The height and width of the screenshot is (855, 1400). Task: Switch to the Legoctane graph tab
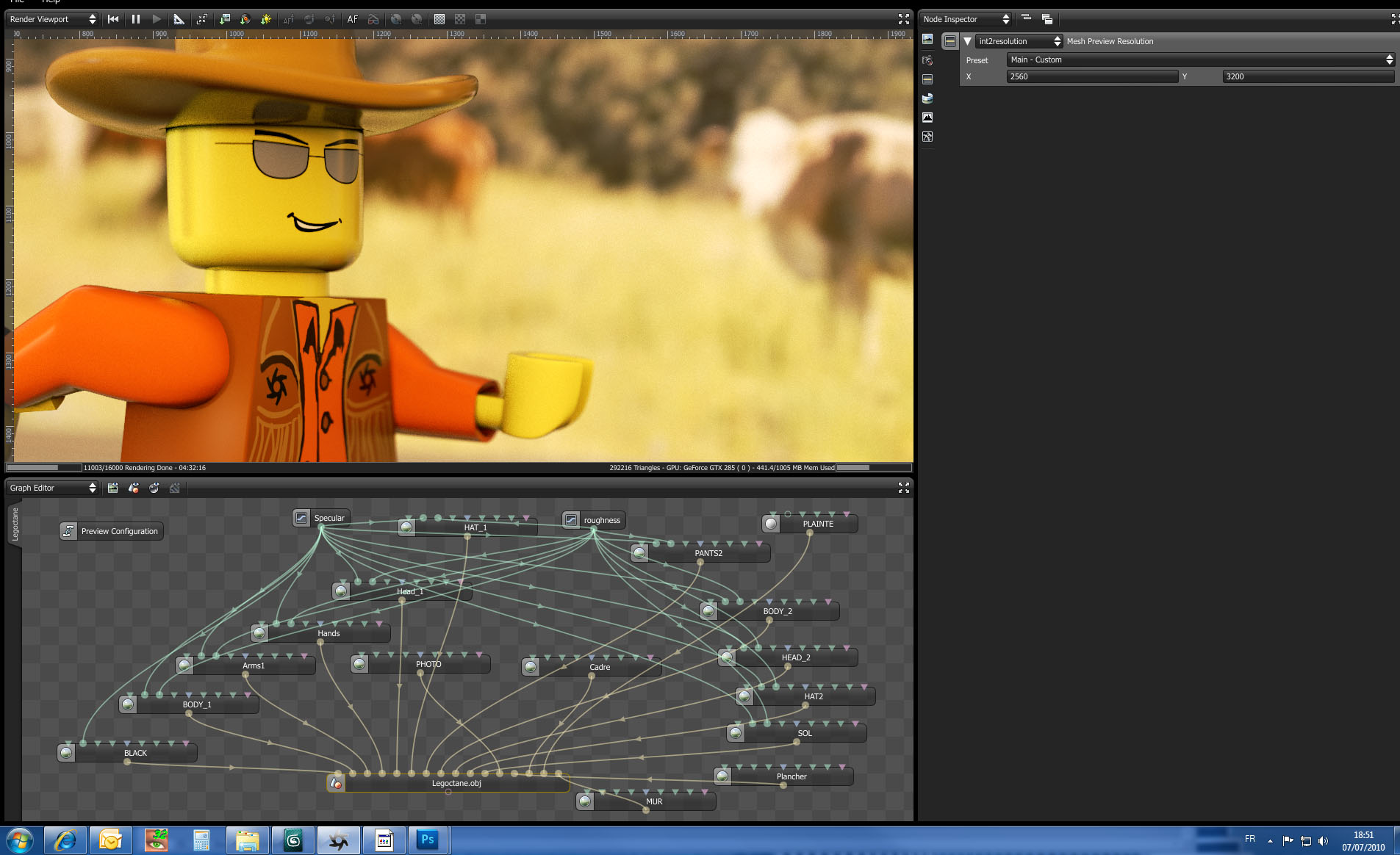click(x=15, y=524)
